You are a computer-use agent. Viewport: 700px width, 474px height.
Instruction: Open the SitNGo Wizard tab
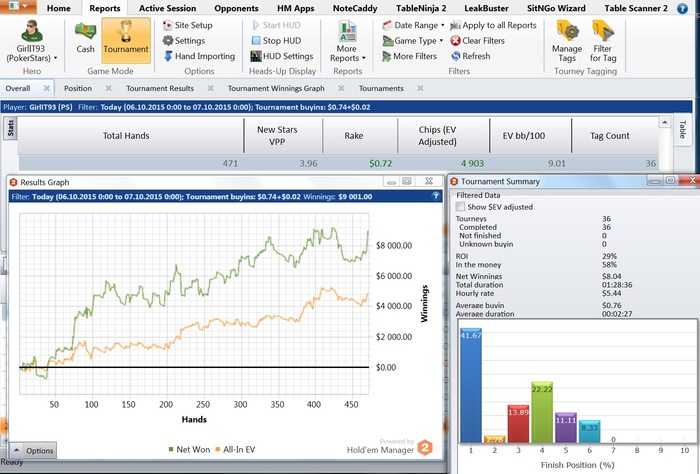click(556, 8)
